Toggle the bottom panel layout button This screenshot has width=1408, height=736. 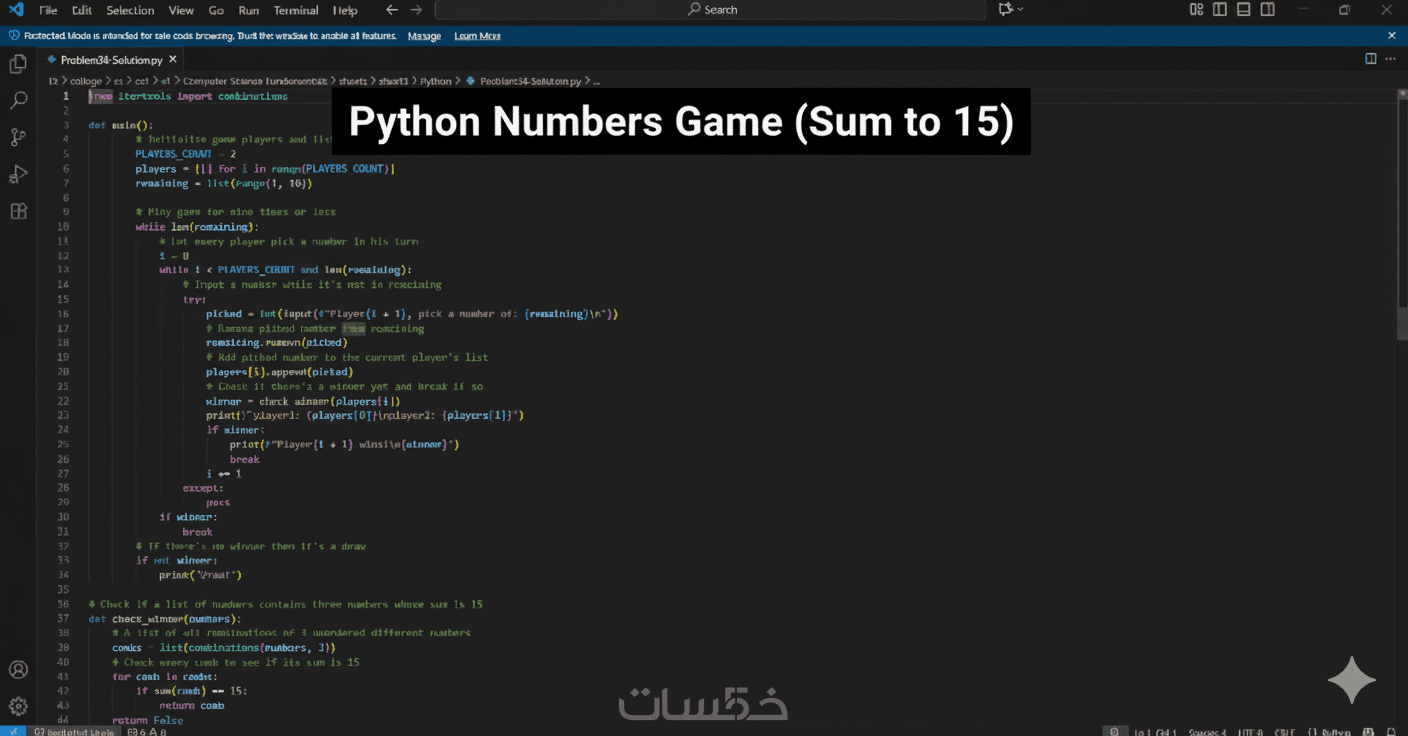click(x=1244, y=10)
